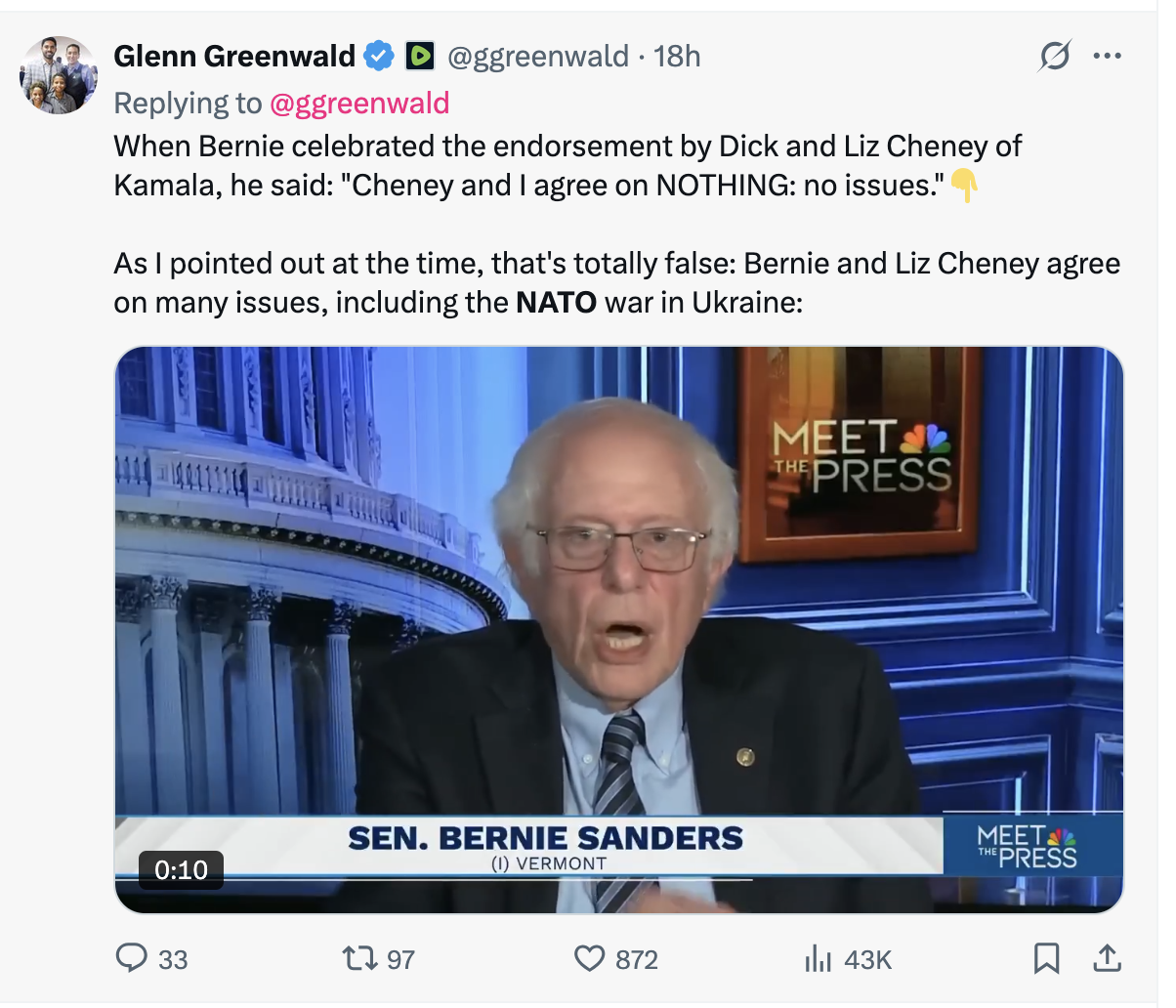
Task: Open the three-dot More options menu
Action: tap(1107, 57)
